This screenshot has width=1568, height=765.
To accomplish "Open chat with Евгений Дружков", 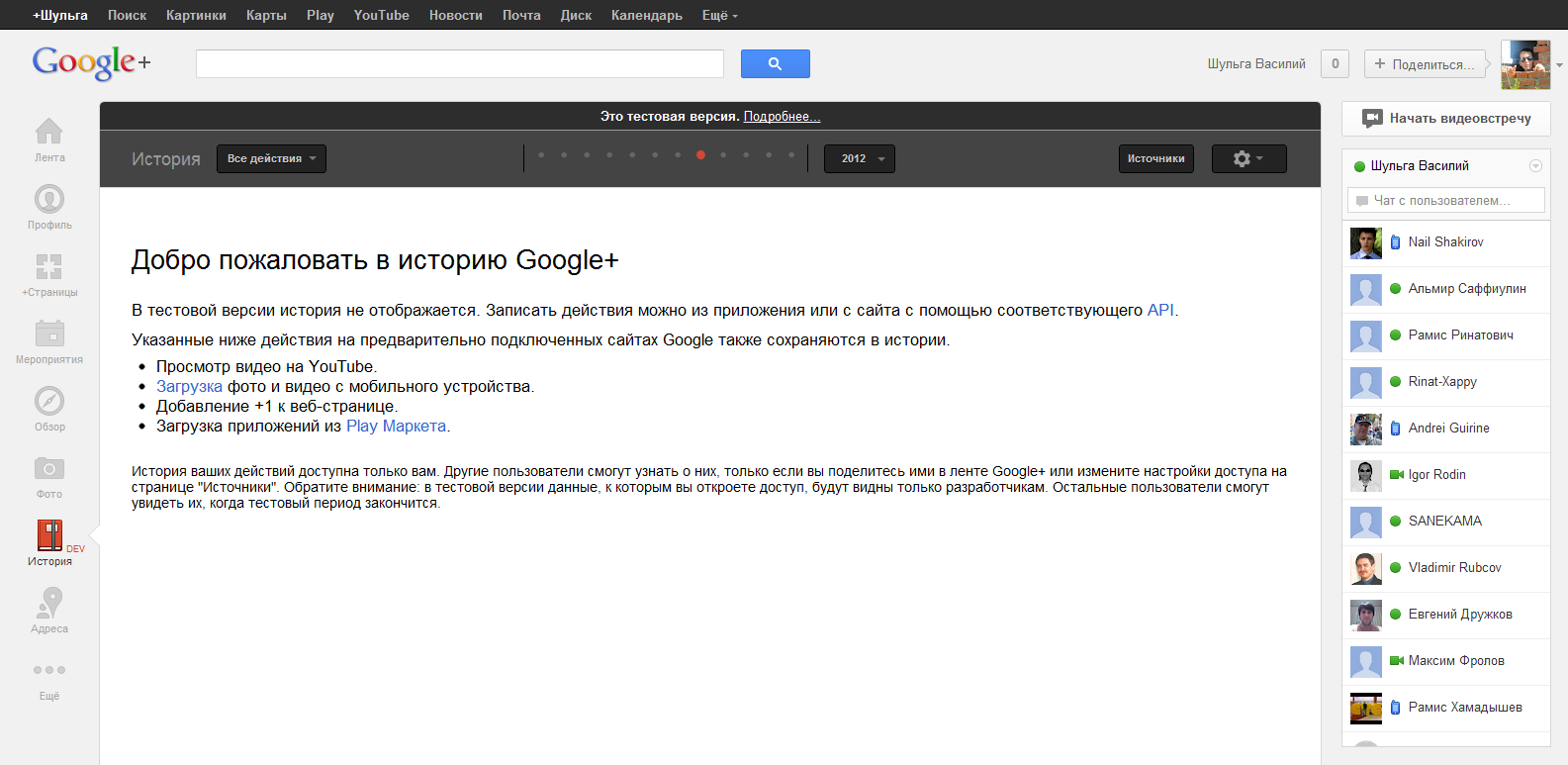I will coord(1446,616).
